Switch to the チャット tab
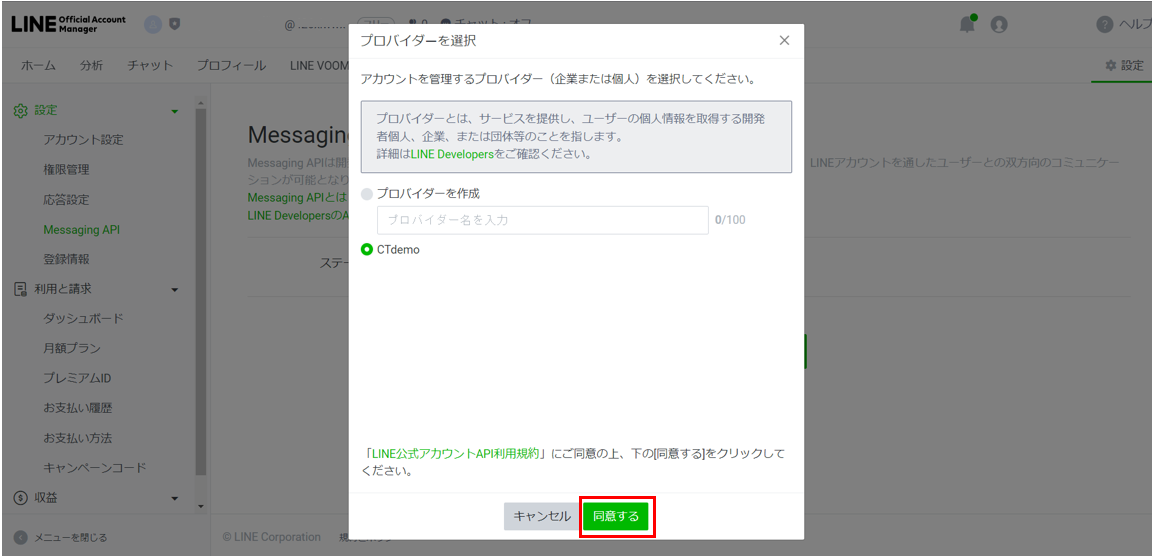Viewport: 1152px width, 557px height. 150,66
